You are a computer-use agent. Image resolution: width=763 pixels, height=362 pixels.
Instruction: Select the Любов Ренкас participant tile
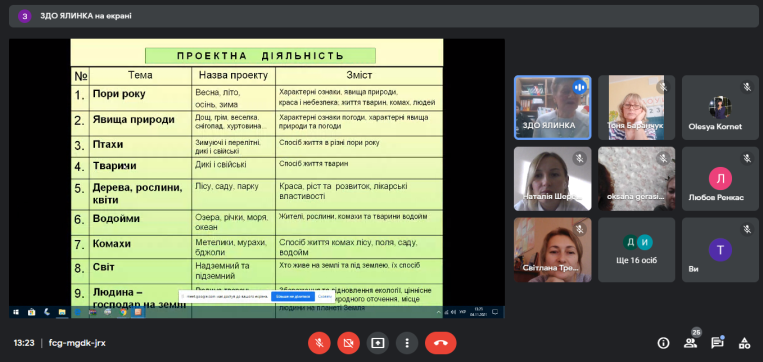tap(720, 179)
